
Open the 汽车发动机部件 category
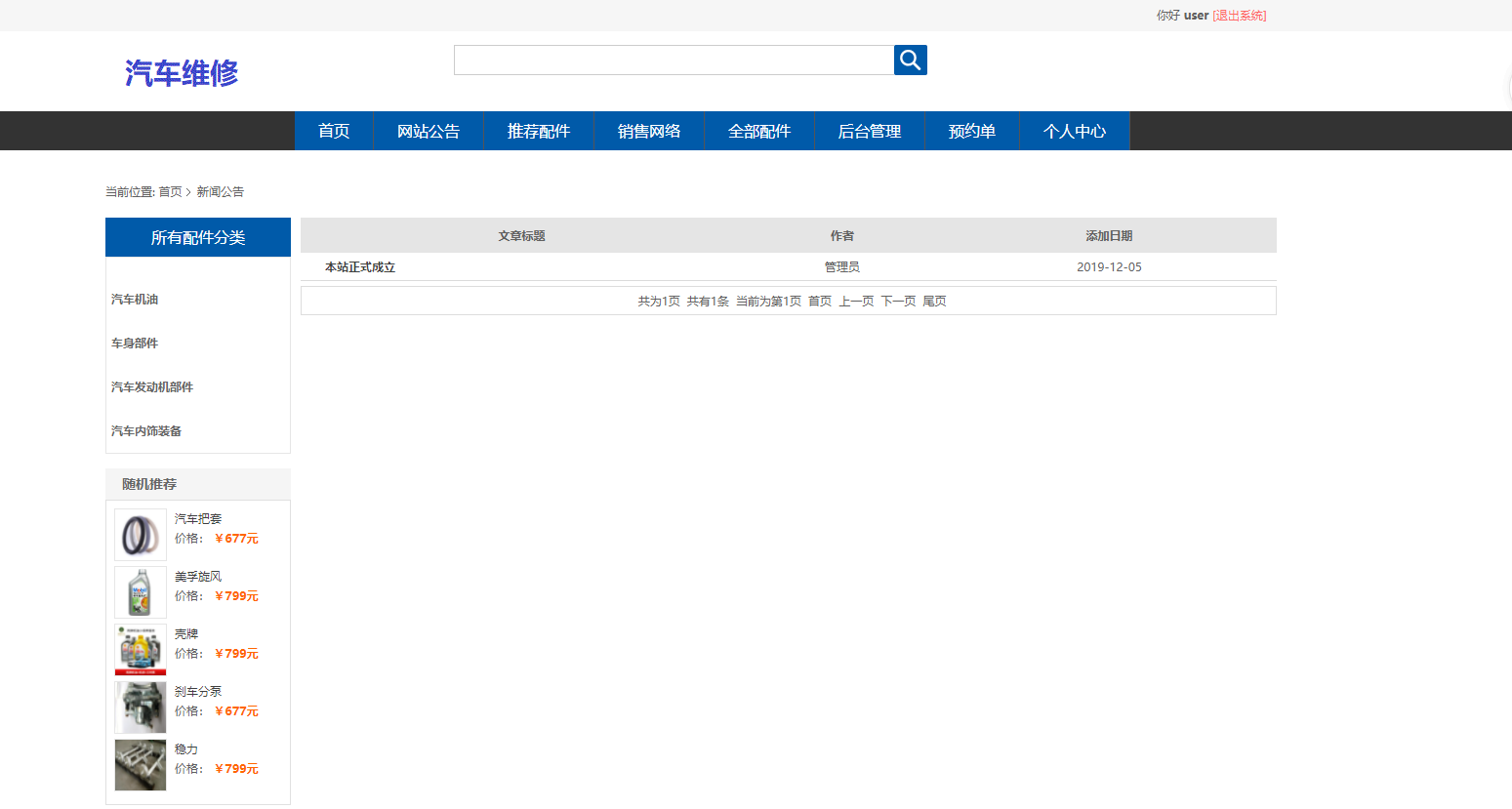152,386
